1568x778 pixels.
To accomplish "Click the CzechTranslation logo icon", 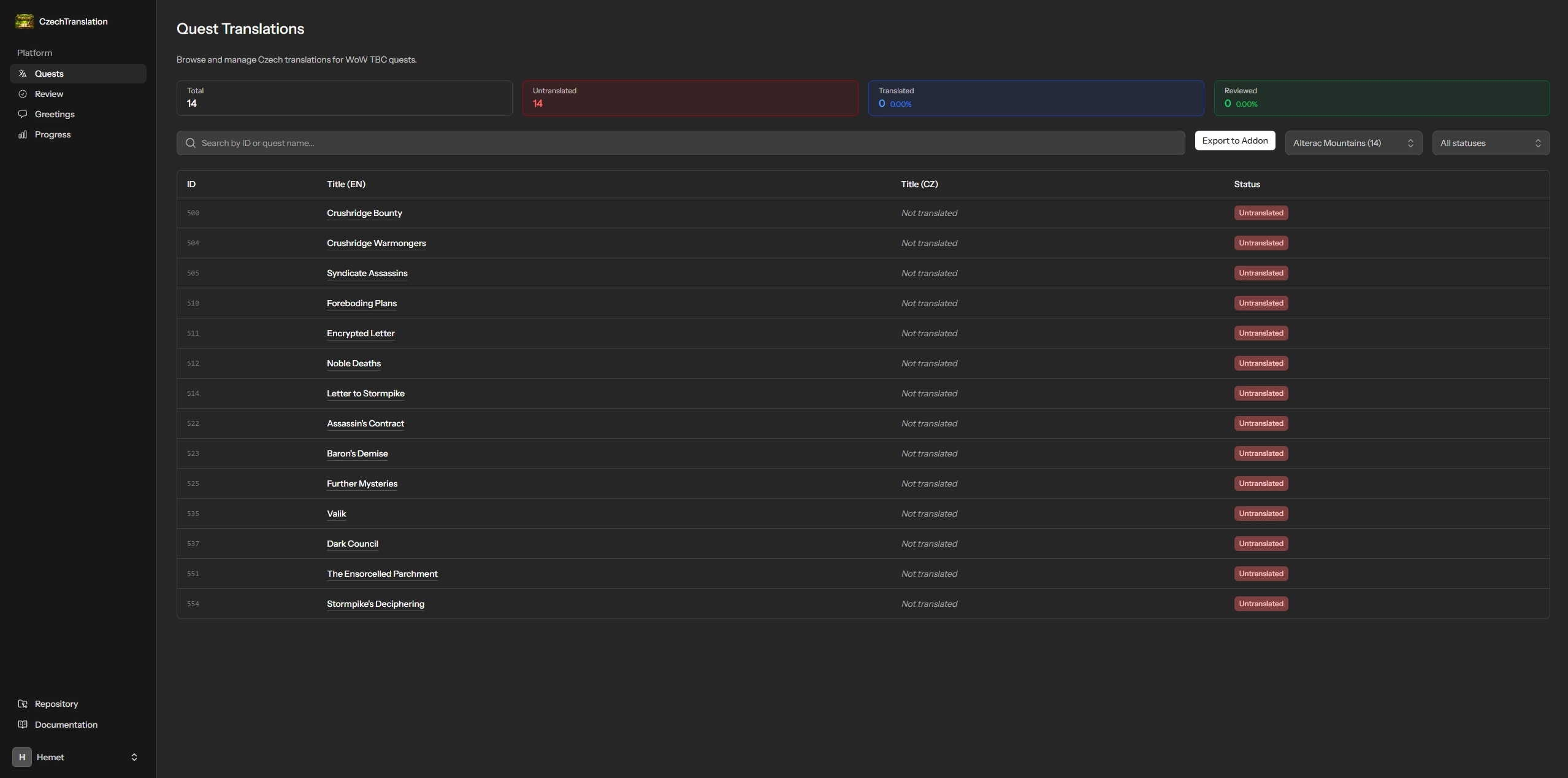I will 25,21.
